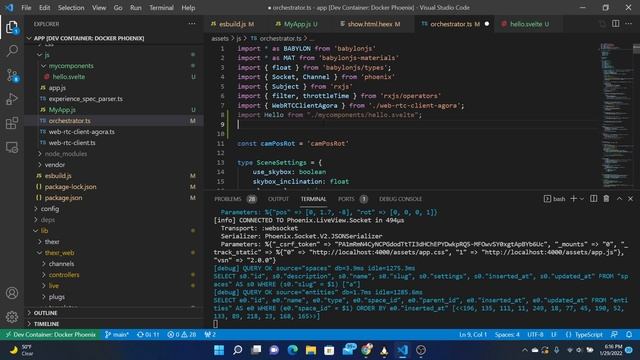Switch to Output panel tab
640x360 pixels.
[278, 199]
